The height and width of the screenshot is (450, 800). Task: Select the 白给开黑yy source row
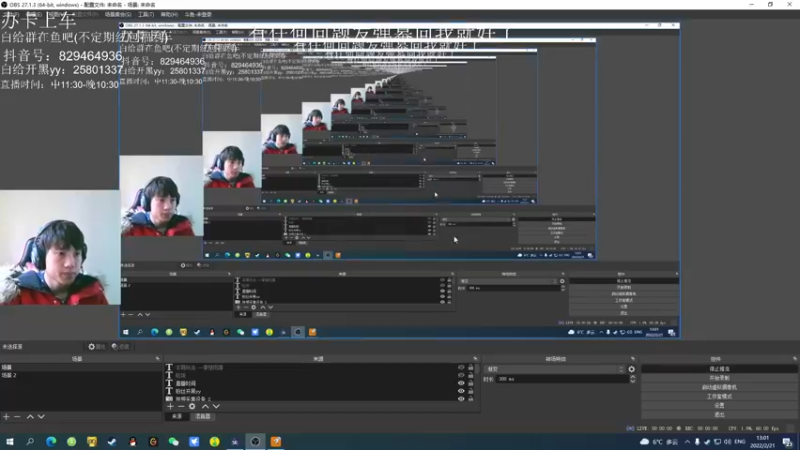click(x=312, y=391)
